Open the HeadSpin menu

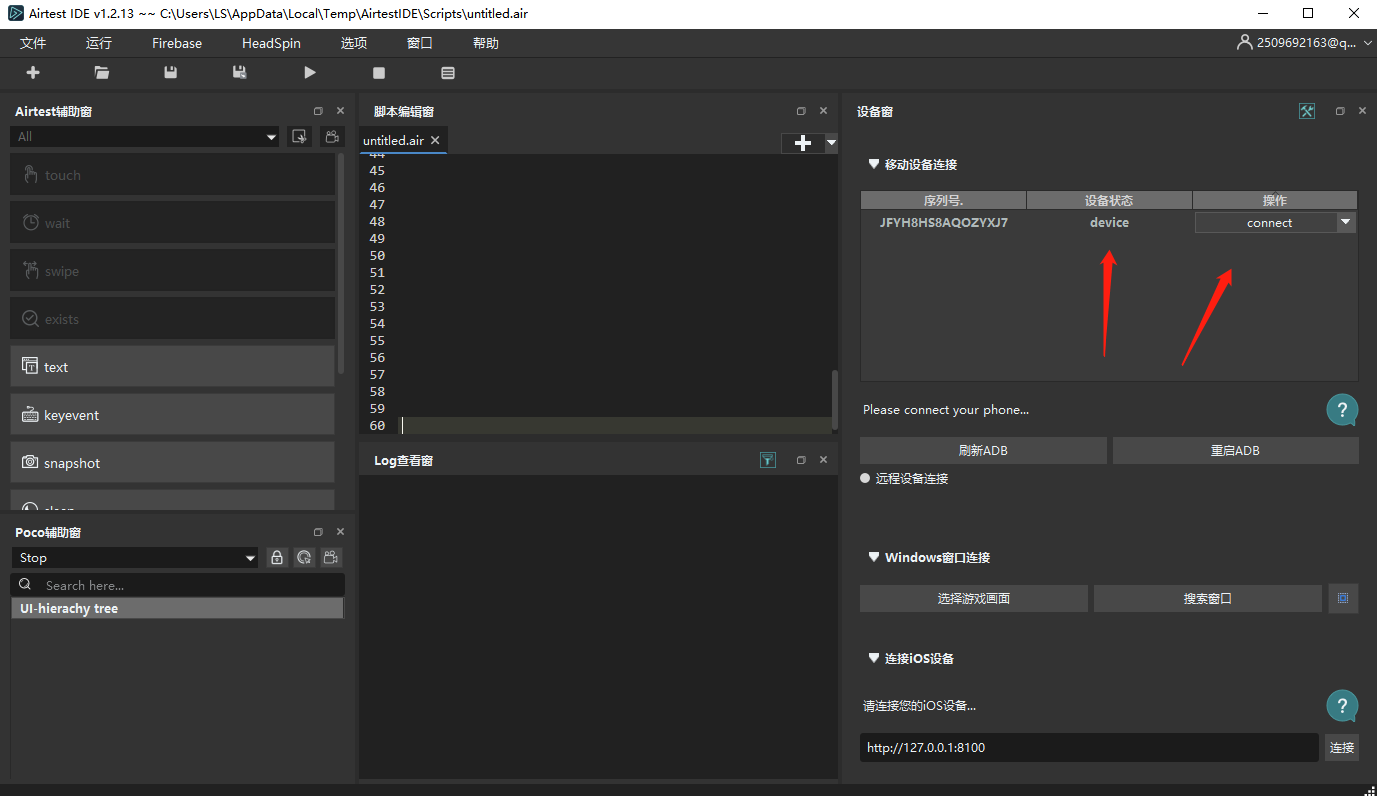[x=271, y=43]
